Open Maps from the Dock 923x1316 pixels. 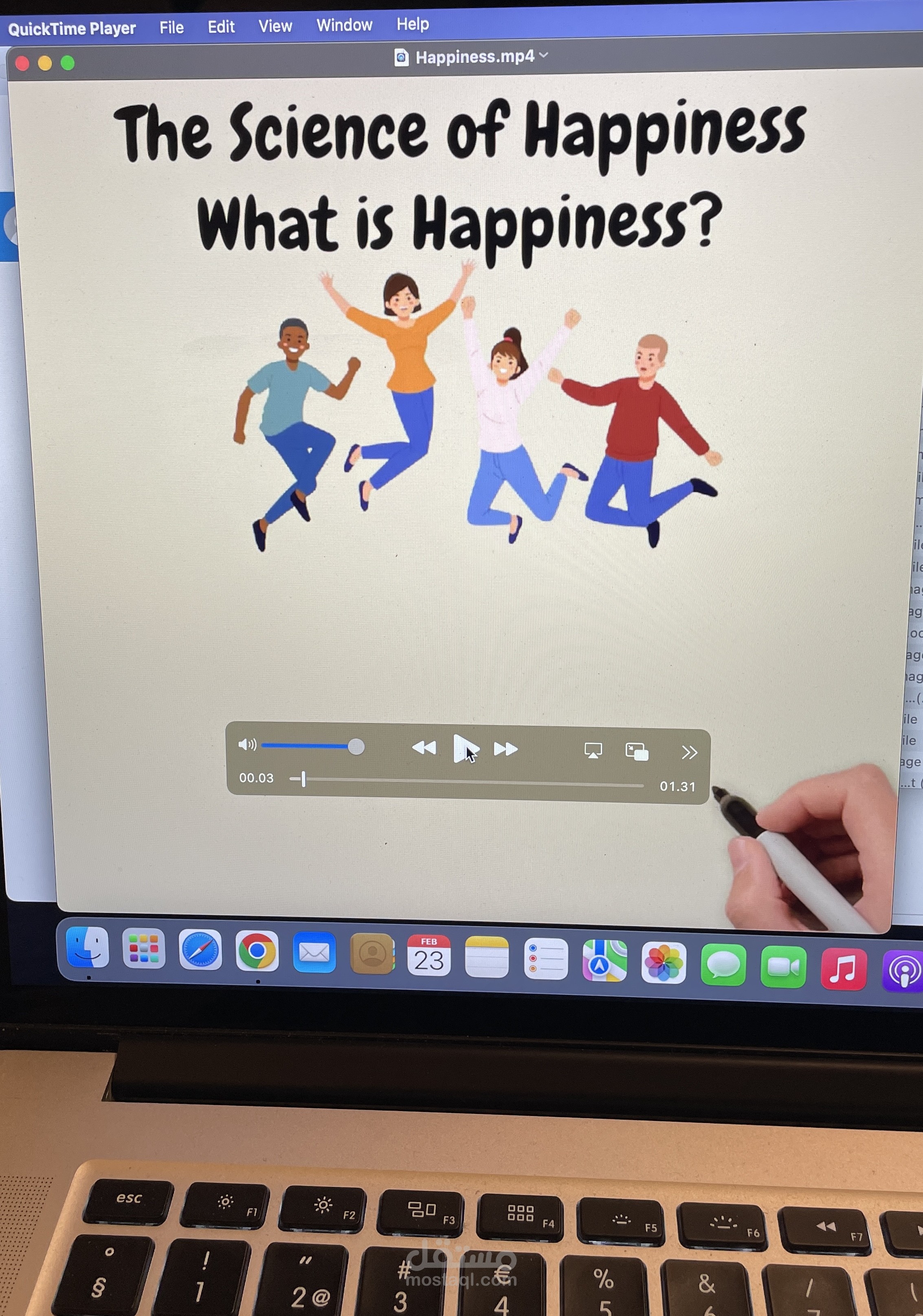coord(604,961)
